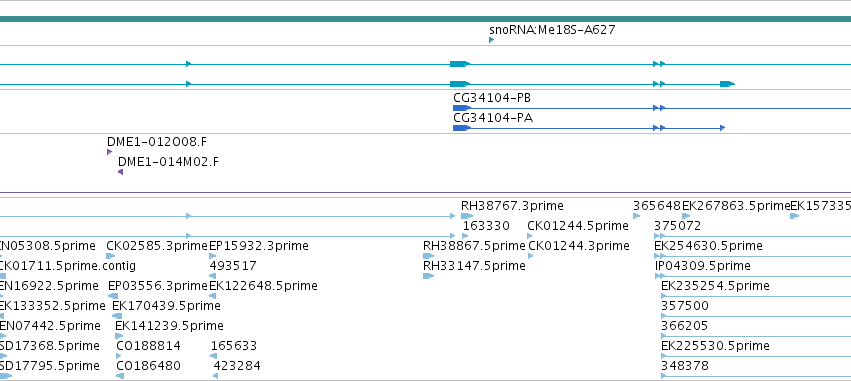
Task: Click the DME1-012O08.F purple arrow marker
Action: tap(110, 152)
